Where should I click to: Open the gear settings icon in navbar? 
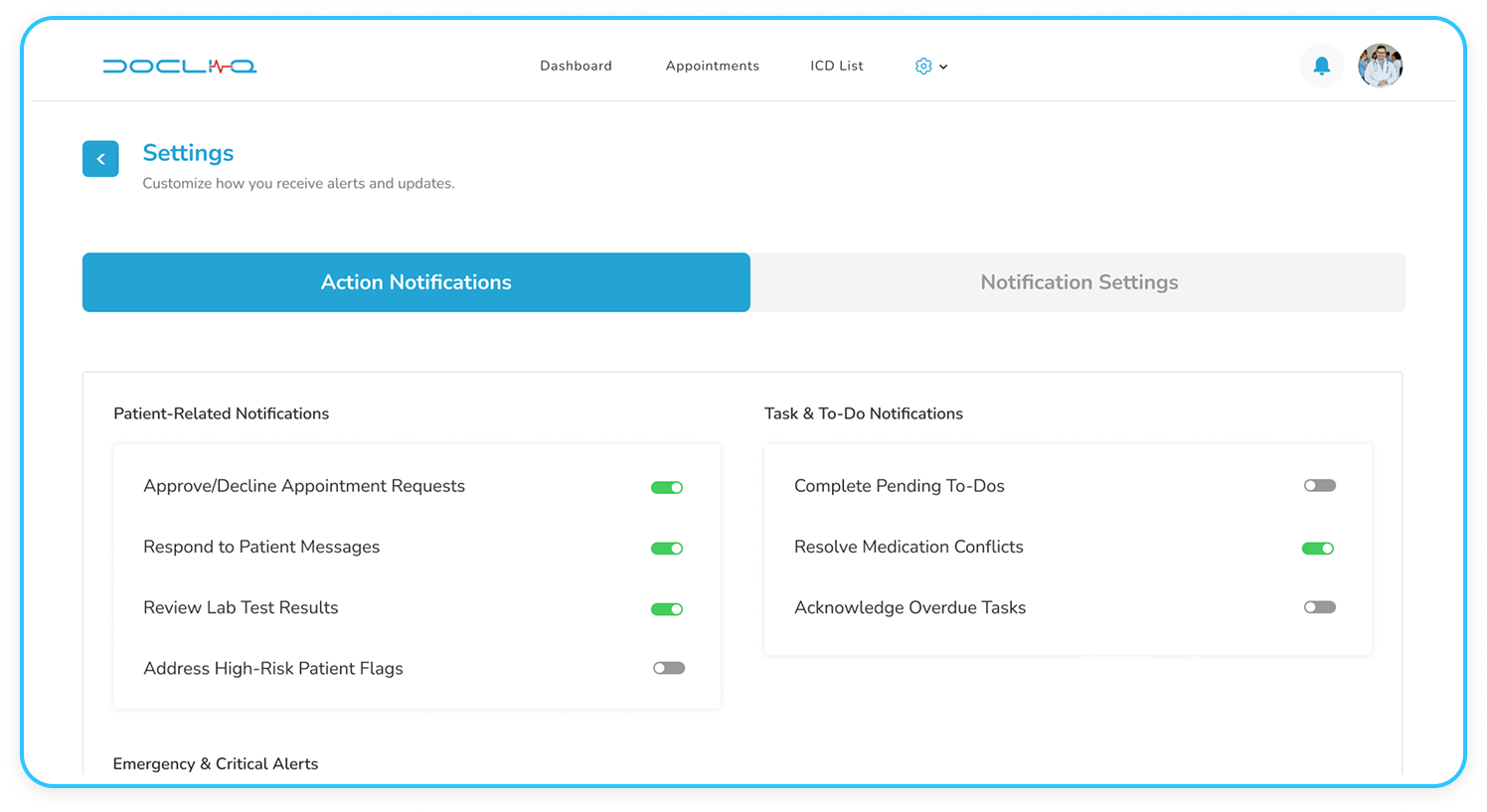tap(922, 66)
